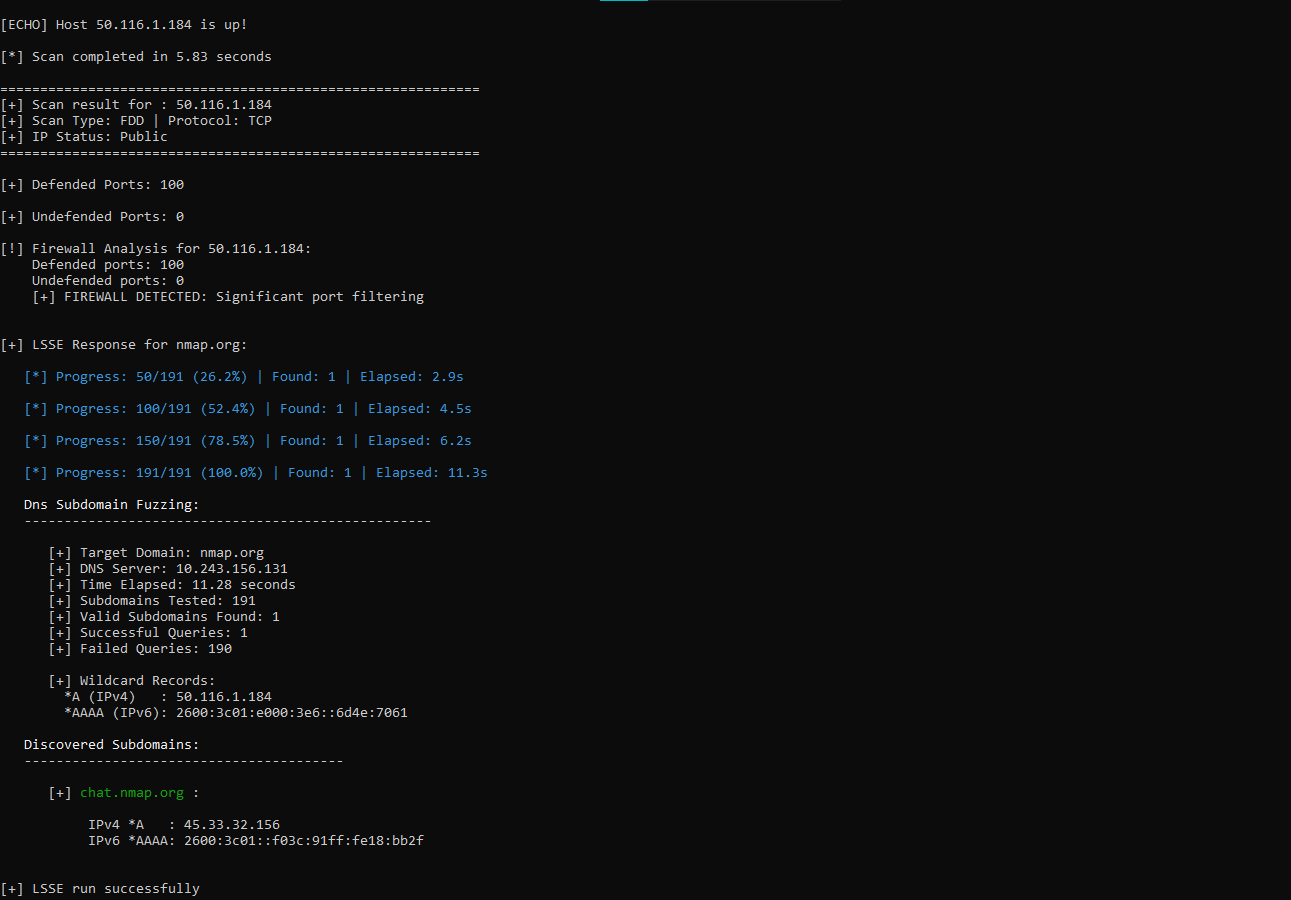
Task: Select the "Scan completed in 5.83 seconds" line
Action: pyautogui.click(x=136, y=56)
